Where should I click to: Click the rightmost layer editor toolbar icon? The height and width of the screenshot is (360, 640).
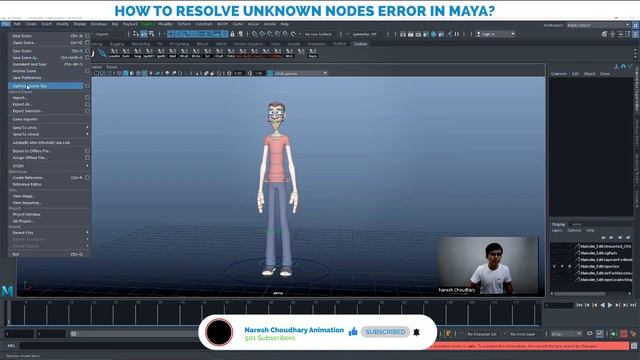[x=628, y=238]
